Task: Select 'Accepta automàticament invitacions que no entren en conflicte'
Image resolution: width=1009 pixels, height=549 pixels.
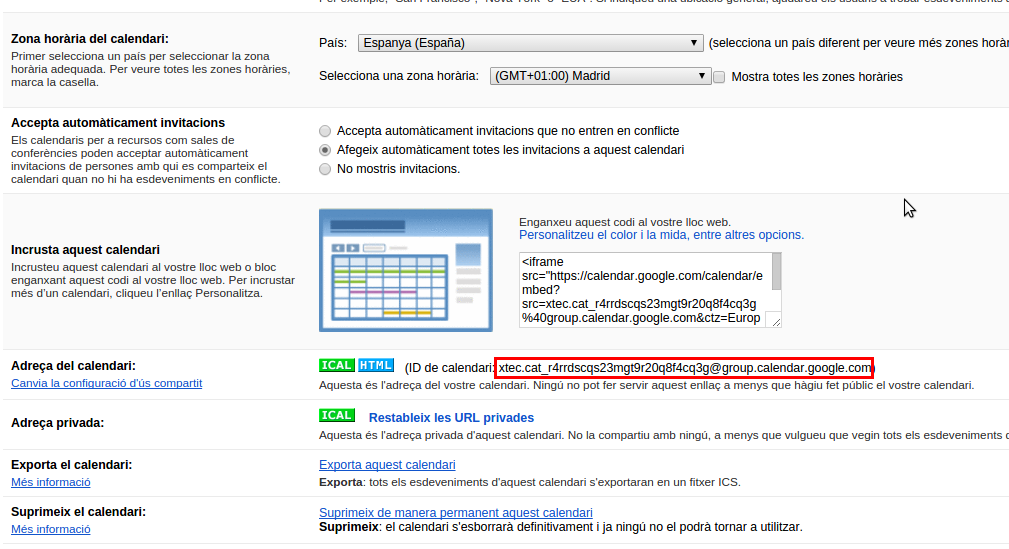Action: point(325,131)
